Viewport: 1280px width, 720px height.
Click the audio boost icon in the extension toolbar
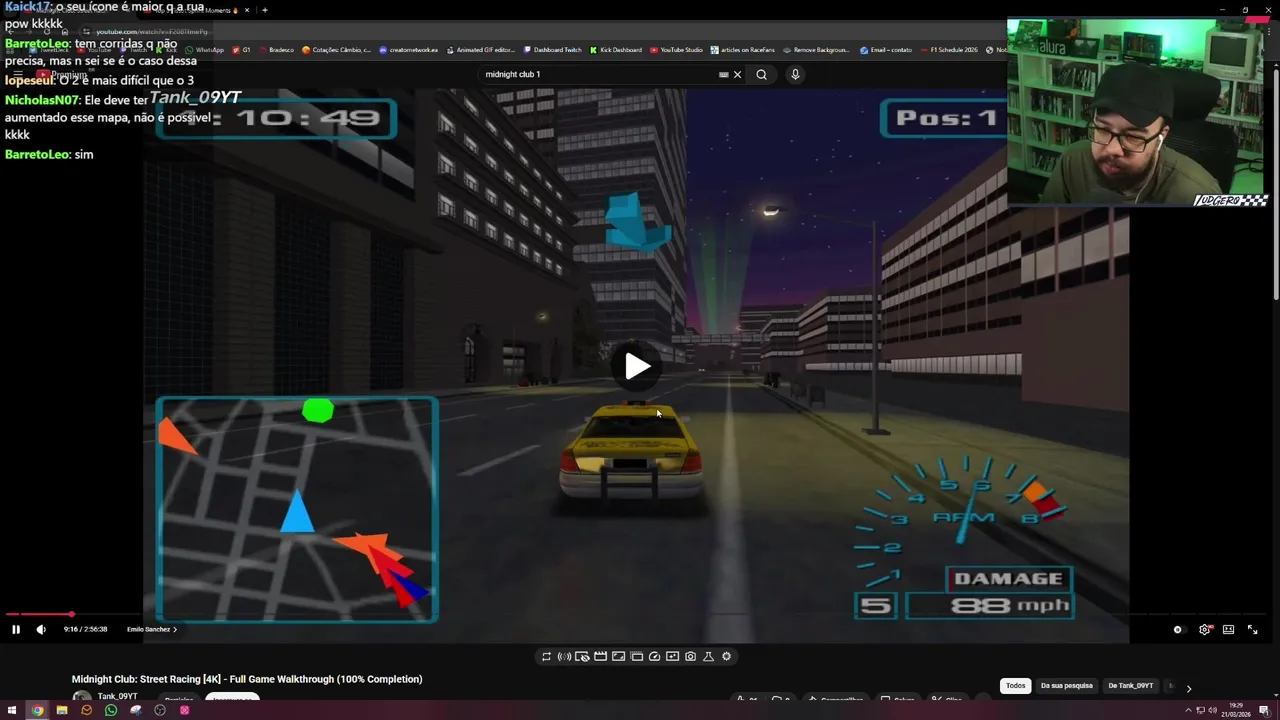tap(564, 656)
